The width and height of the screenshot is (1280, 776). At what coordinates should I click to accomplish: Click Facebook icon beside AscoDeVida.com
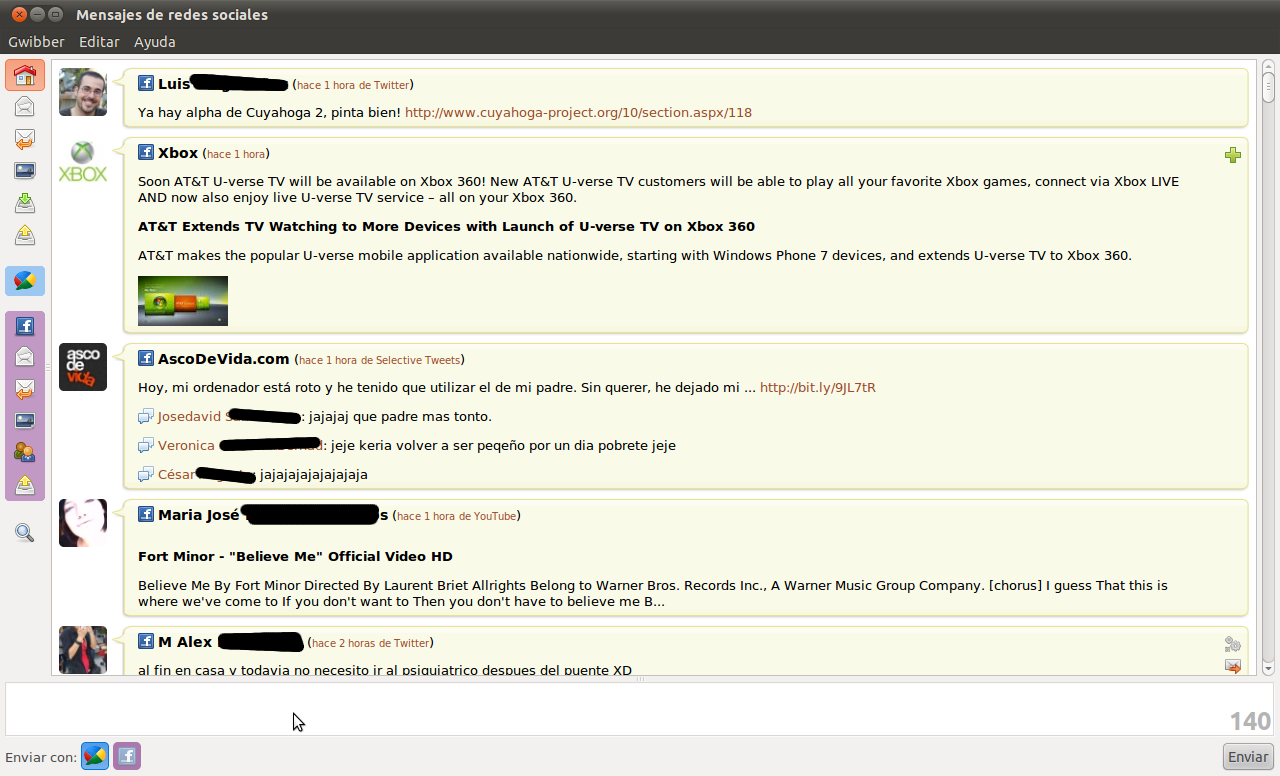(x=146, y=359)
